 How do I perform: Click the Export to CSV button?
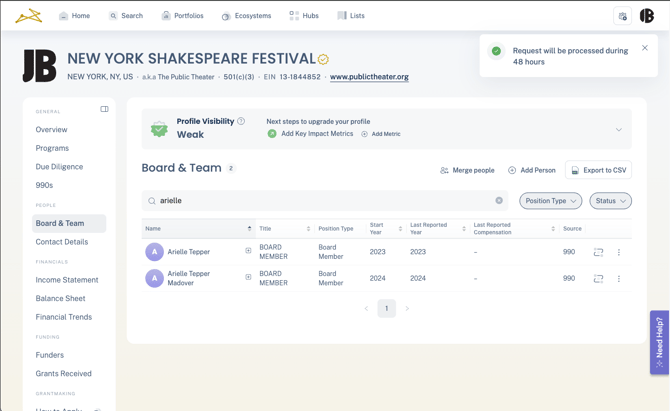pyautogui.click(x=598, y=170)
